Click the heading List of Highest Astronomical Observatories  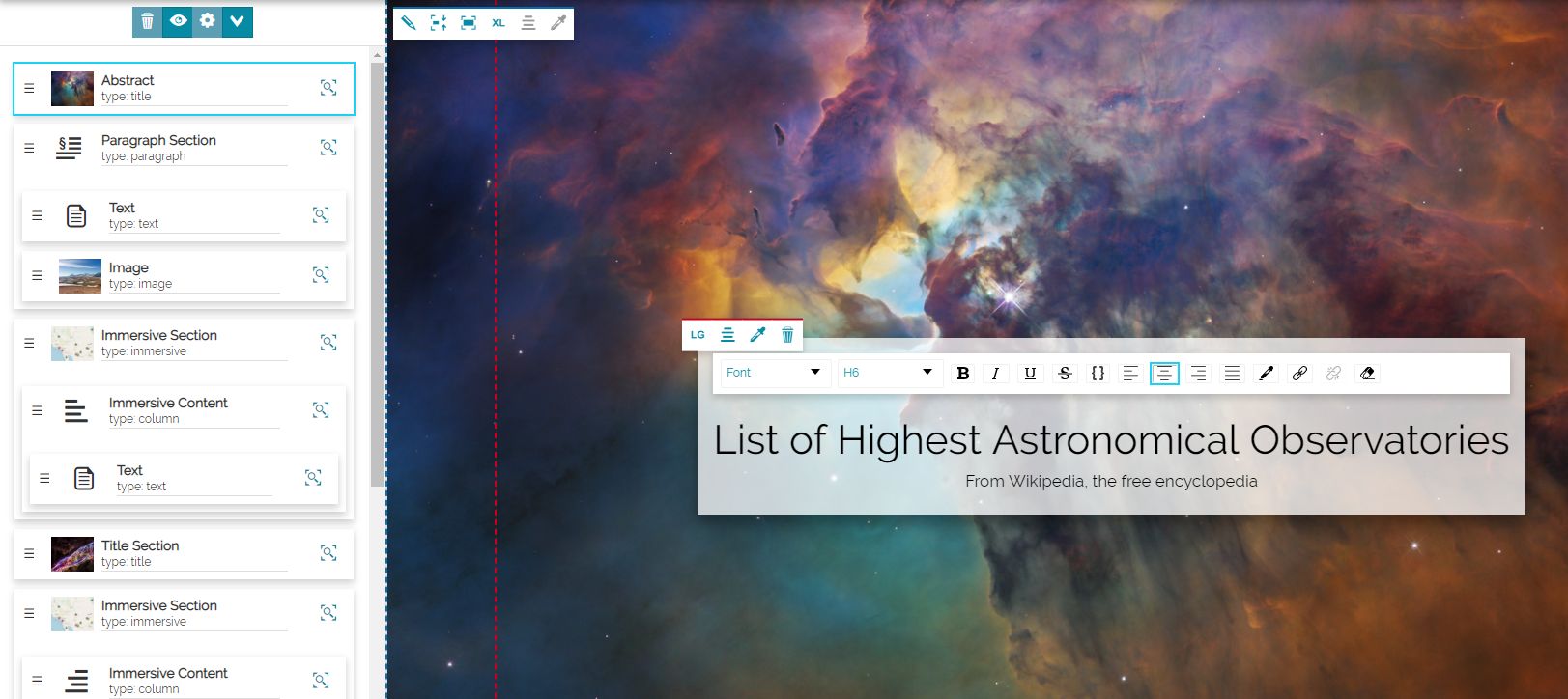tap(1111, 440)
